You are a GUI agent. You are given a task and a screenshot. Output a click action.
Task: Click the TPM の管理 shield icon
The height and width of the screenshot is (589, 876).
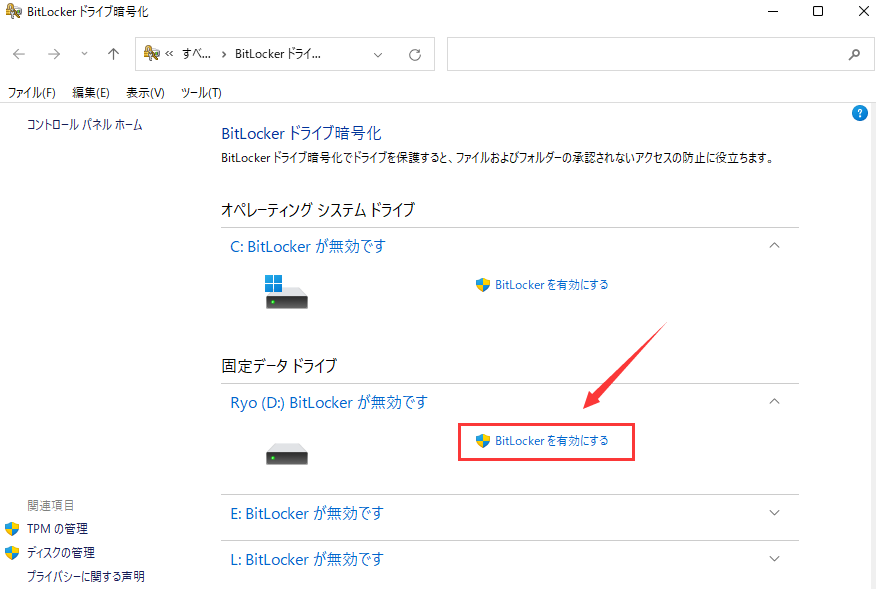click(x=11, y=529)
